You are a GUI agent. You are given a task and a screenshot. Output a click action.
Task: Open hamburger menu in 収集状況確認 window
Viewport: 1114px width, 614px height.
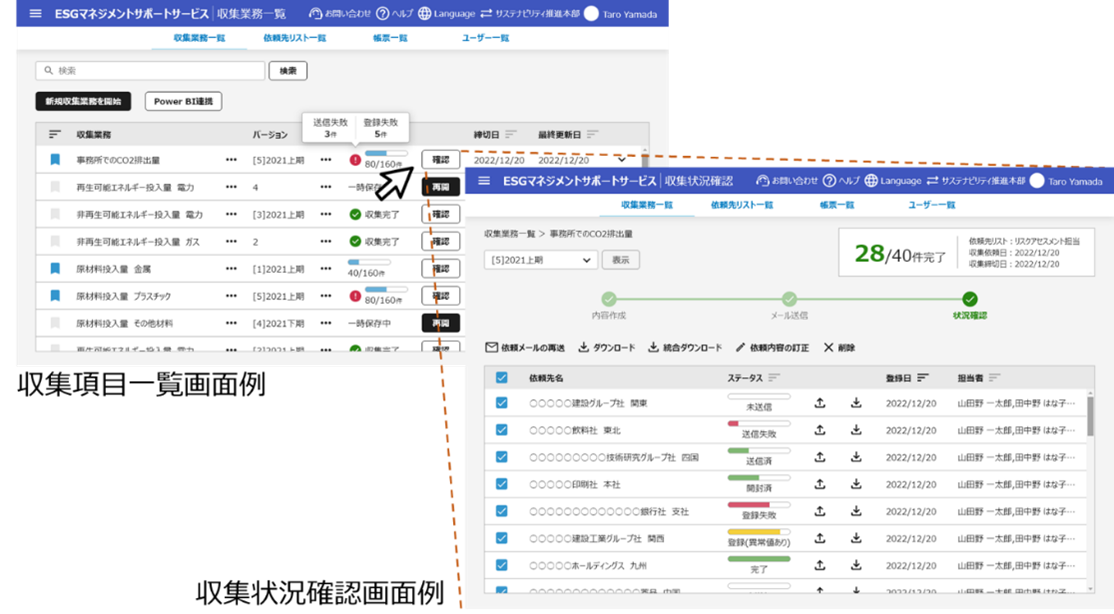click(485, 181)
